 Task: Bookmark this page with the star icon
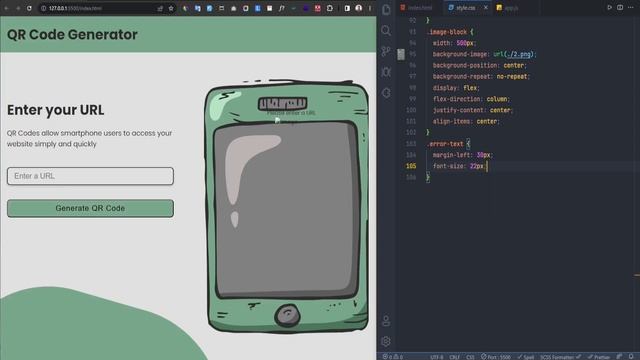tap(171, 8)
